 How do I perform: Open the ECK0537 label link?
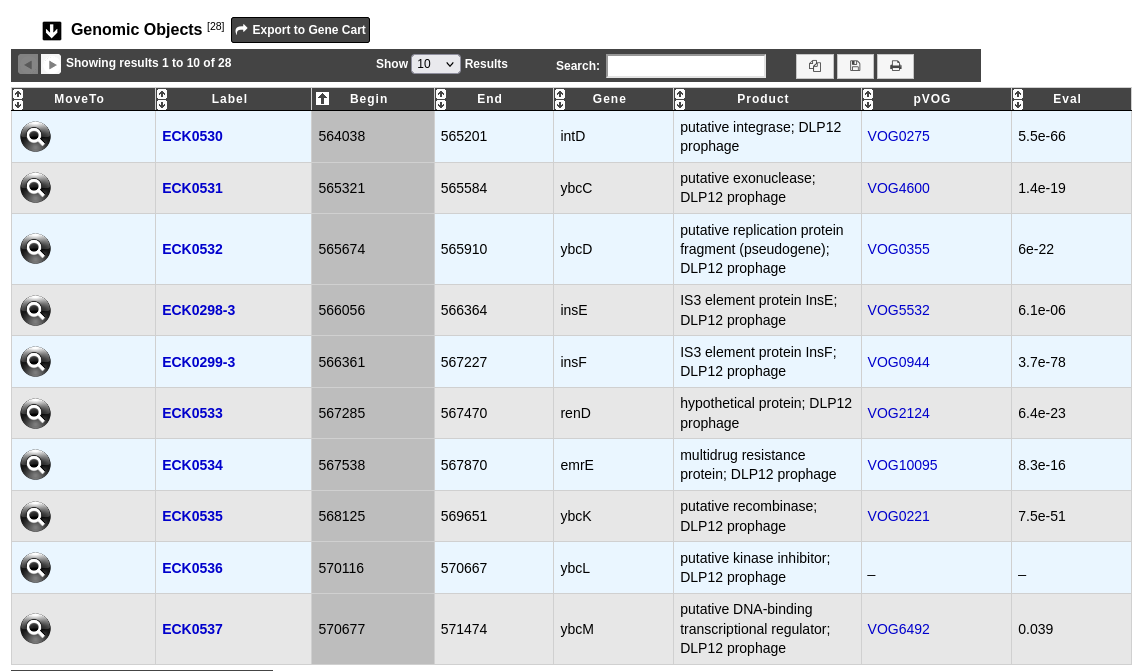pyautogui.click(x=192, y=629)
